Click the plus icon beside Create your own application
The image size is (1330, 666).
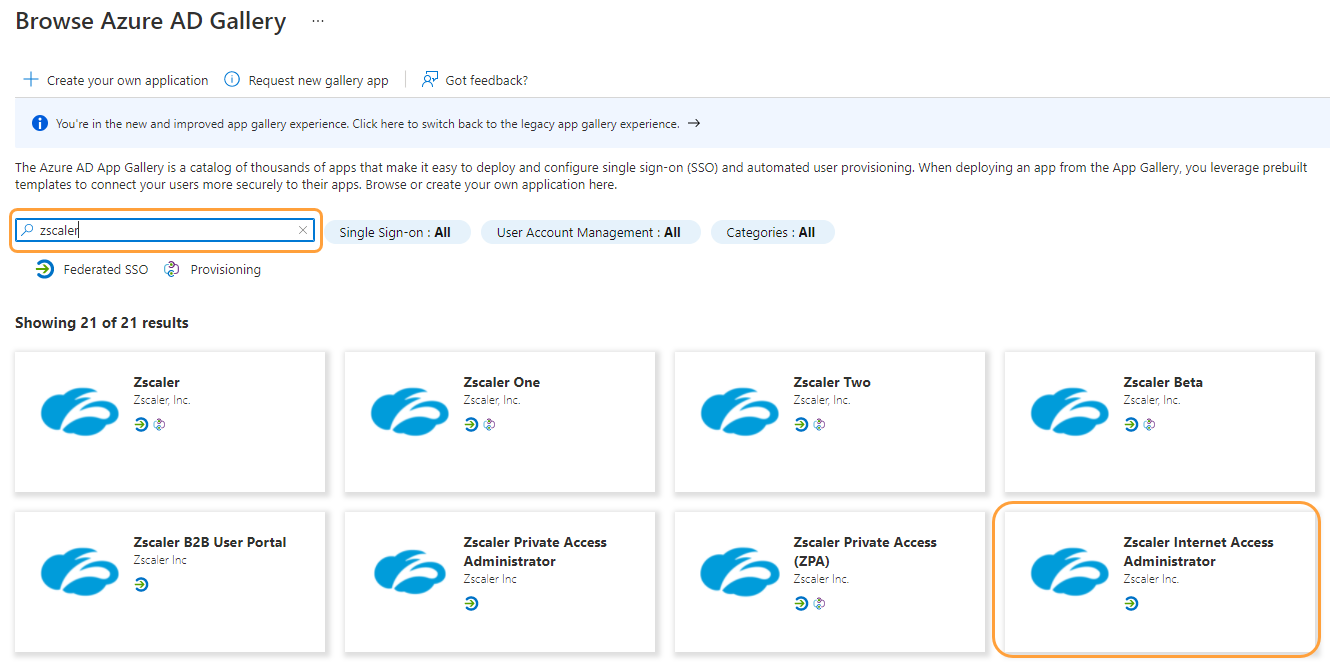(x=31, y=79)
